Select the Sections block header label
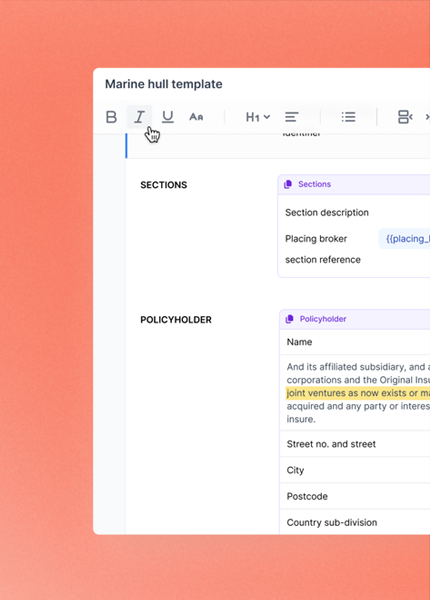 [x=314, y=184]
